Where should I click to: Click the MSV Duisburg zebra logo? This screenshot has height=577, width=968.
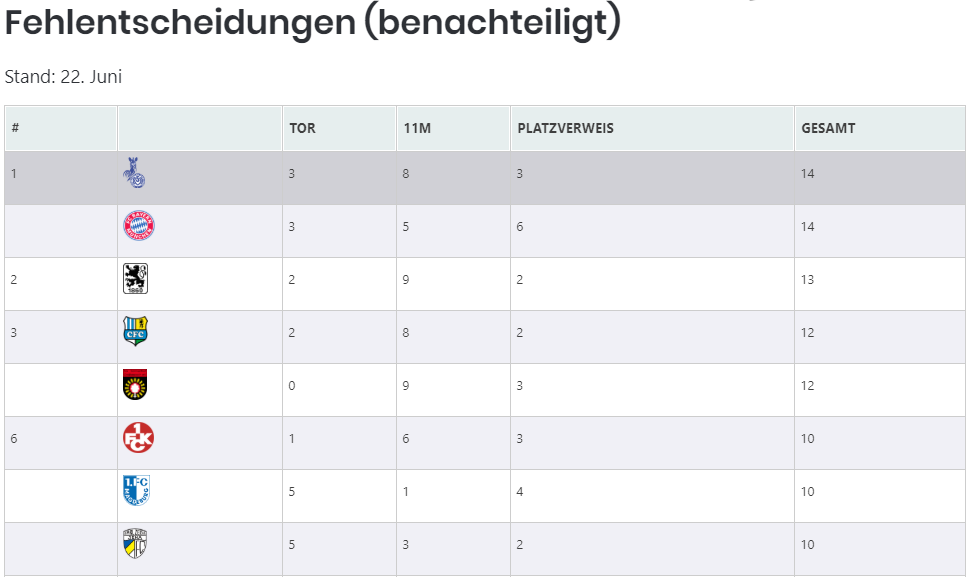(x=135, y=174)
